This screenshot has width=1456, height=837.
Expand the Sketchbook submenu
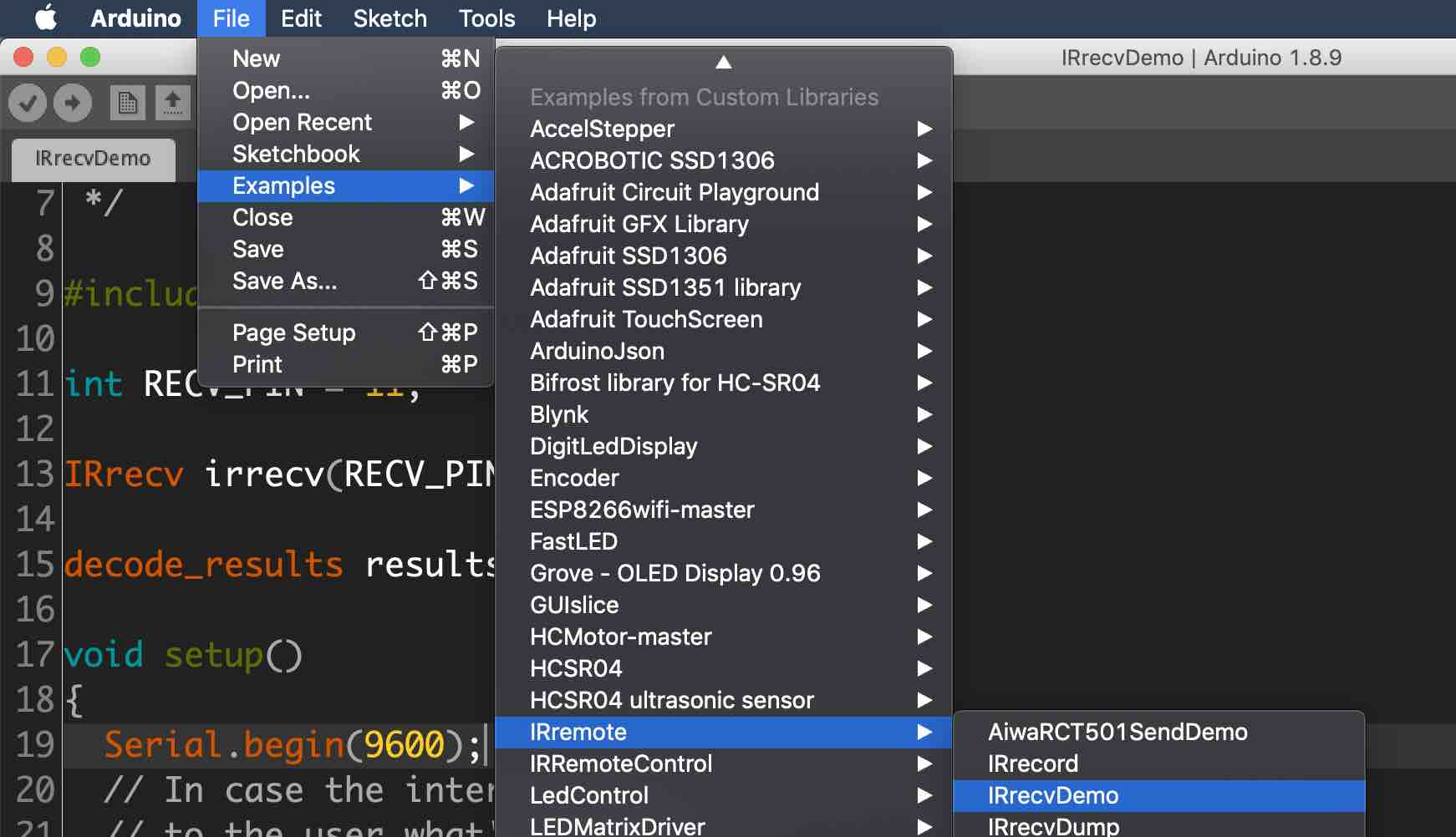[296, 154]
